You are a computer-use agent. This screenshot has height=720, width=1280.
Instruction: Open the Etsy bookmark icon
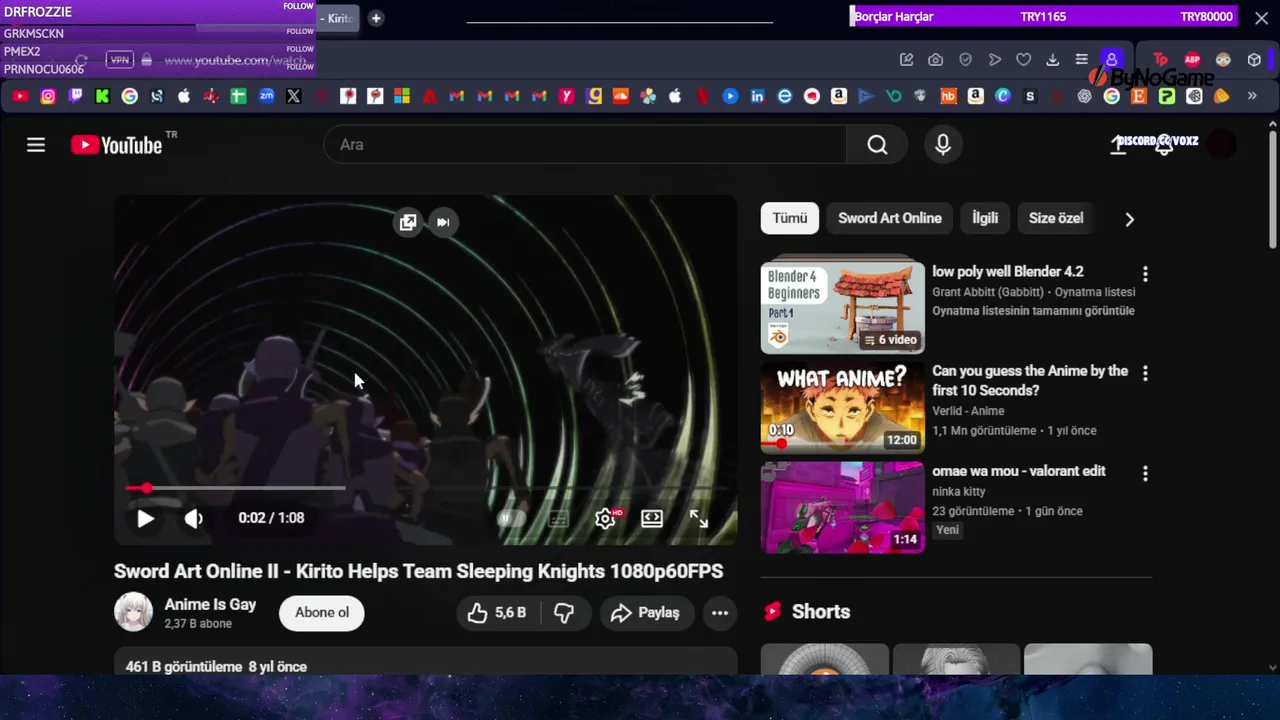click(x=1139, y=97)
